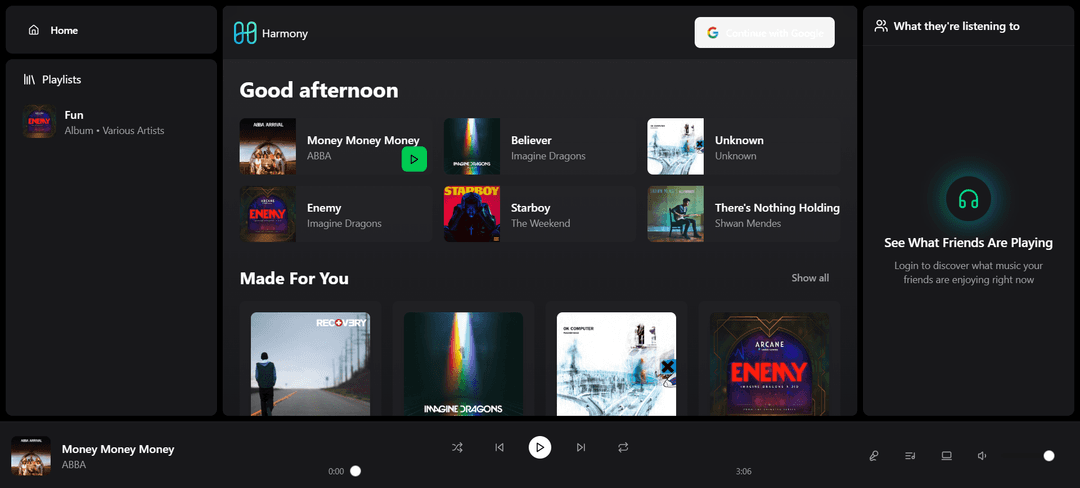The height and width of the screenshot is (488, 1080).
Task: Click the Enemy cover thumbnail in Good afternoon
Action: (268, 214)
